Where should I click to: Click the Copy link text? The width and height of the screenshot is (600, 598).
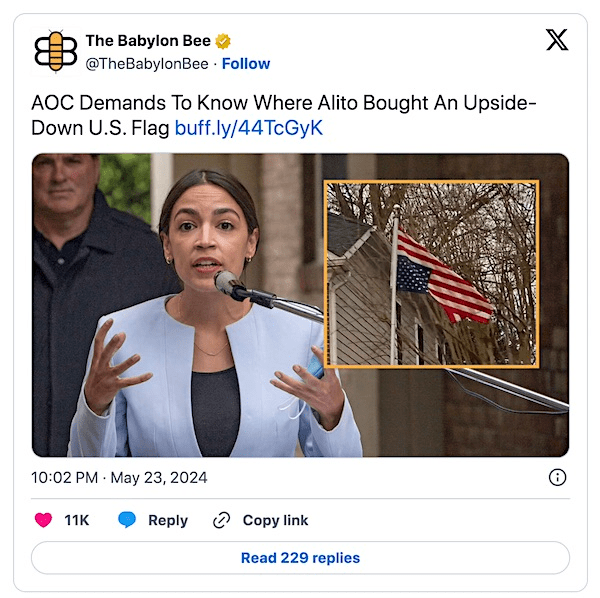pyautogui.click(x=276, y=520)
